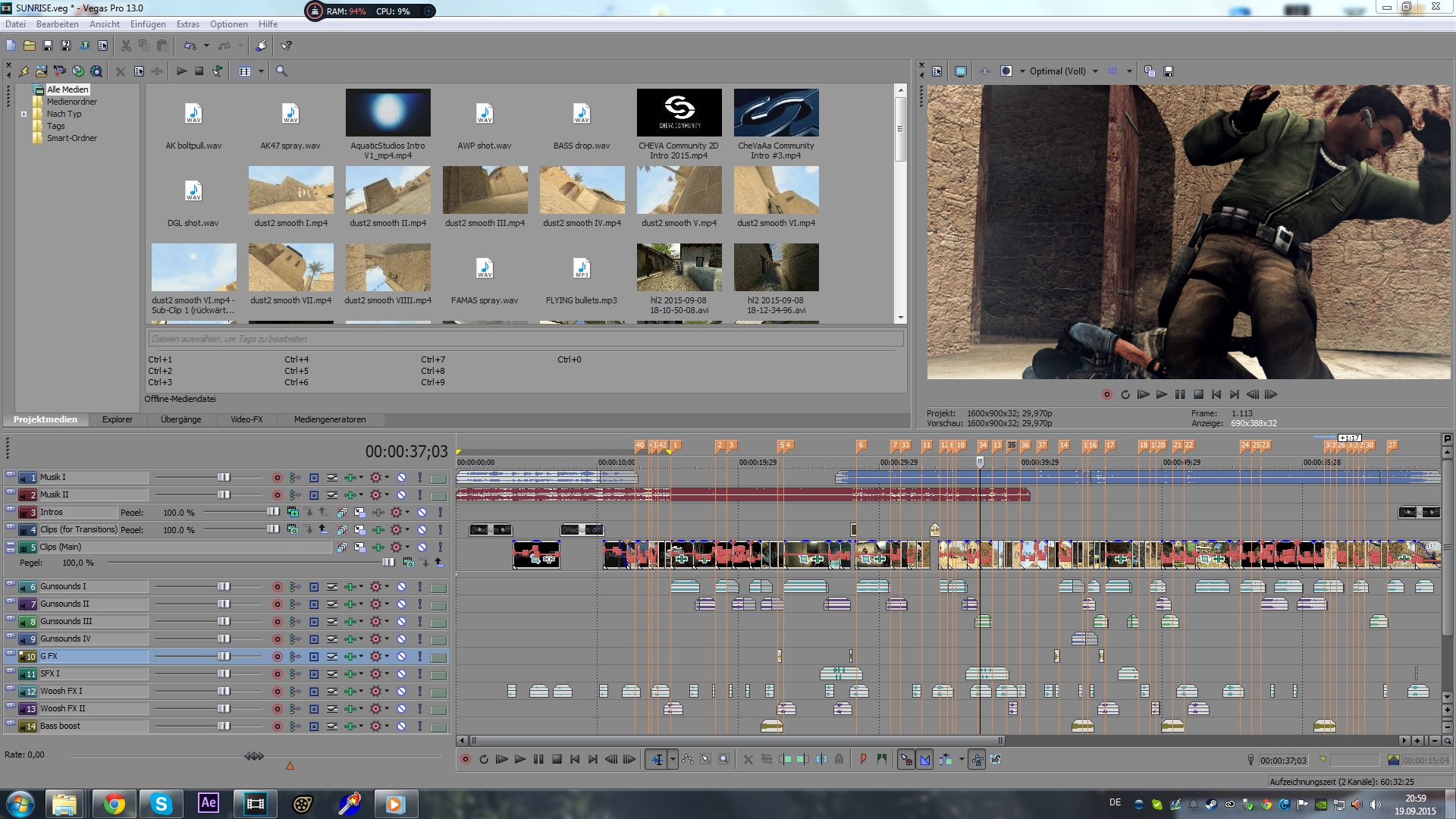Mute the Musik II track
Viewport: 1456px width, 819px height.
tap(401, 495)
